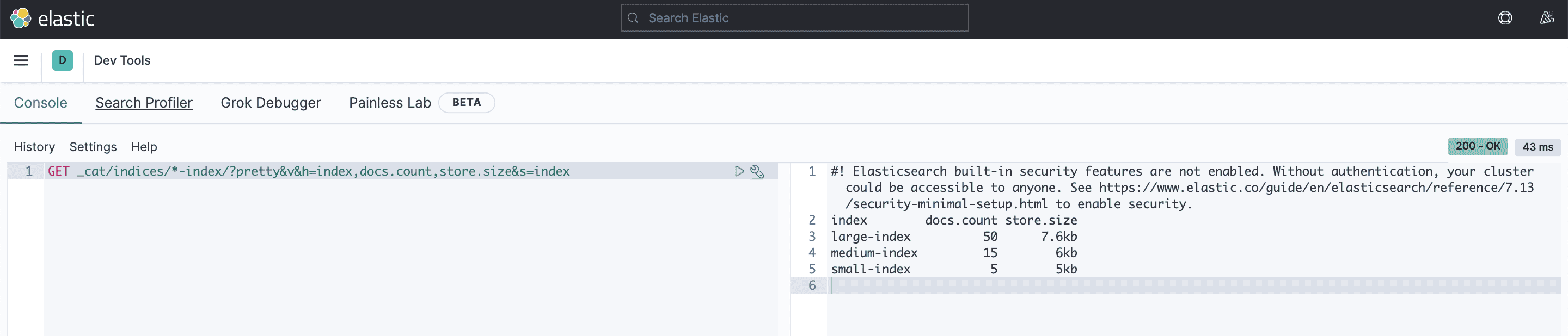Screen dimensions: 1568x336
Task: Click the GET request line in editor
Action: (309, 171)
